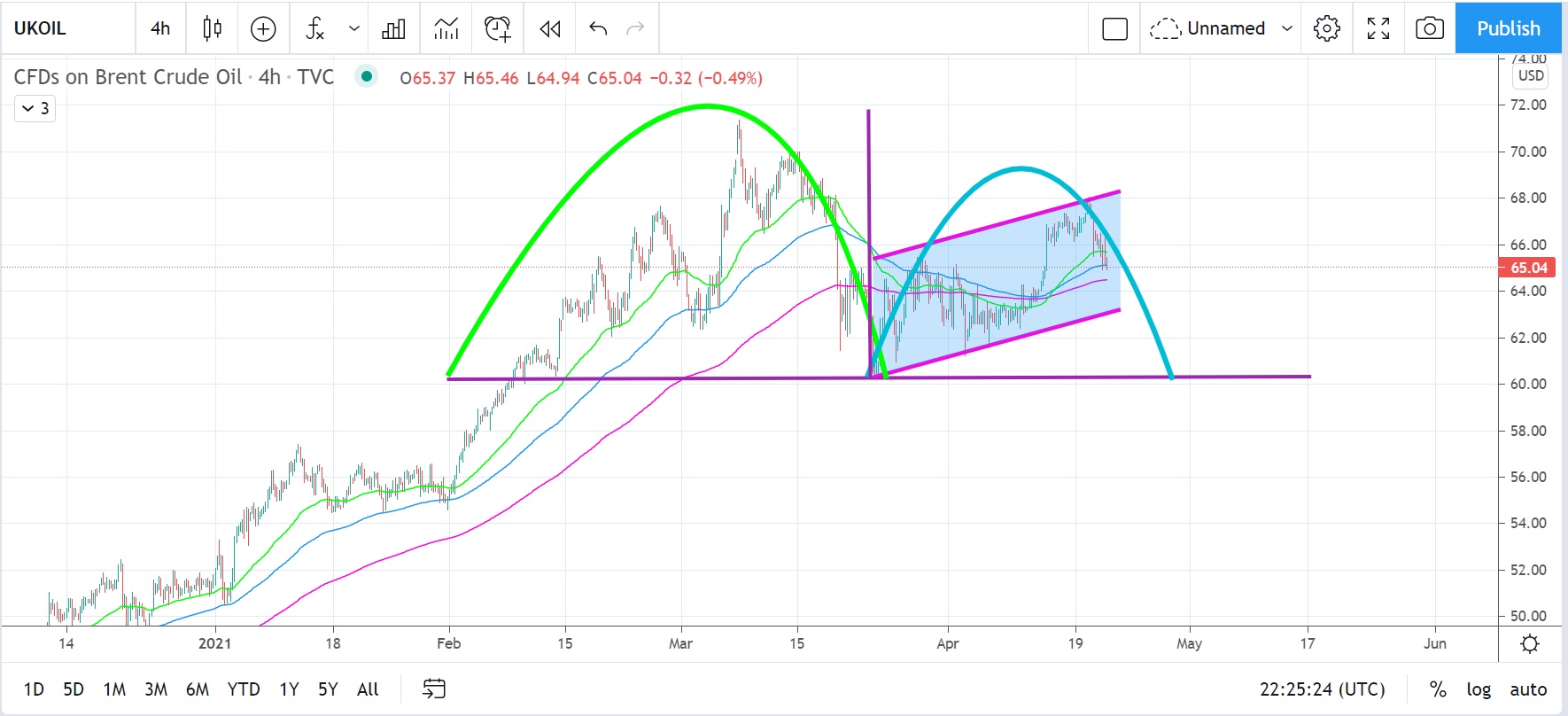Open the Unnamed layout cloud save button
1568x716 pixels.
(x=1207, y=28)
